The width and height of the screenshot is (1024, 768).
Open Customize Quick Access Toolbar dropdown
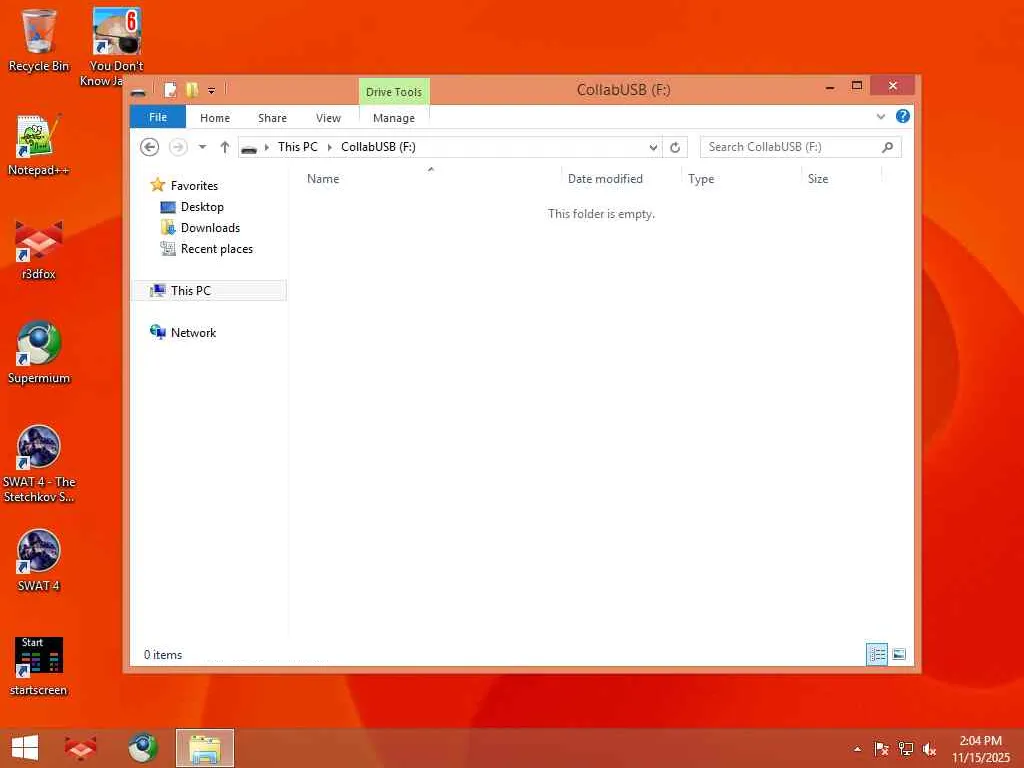click(212, 91)
